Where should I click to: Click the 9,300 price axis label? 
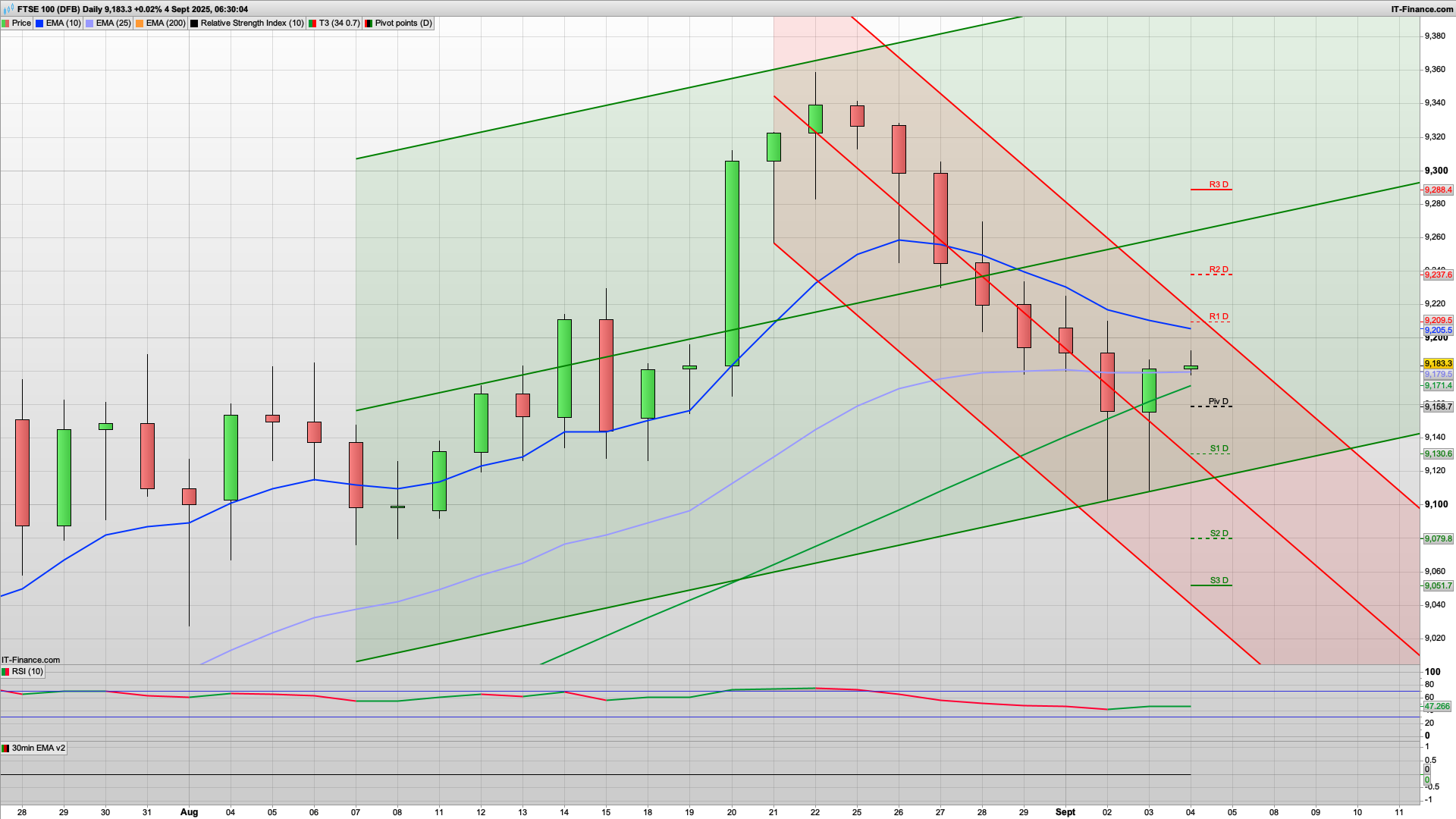(x=1436, y=171)
